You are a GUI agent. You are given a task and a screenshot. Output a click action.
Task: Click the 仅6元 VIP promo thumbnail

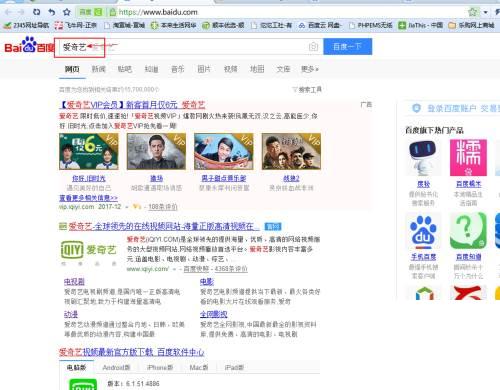pyautogui.click(x=89, y=151)
